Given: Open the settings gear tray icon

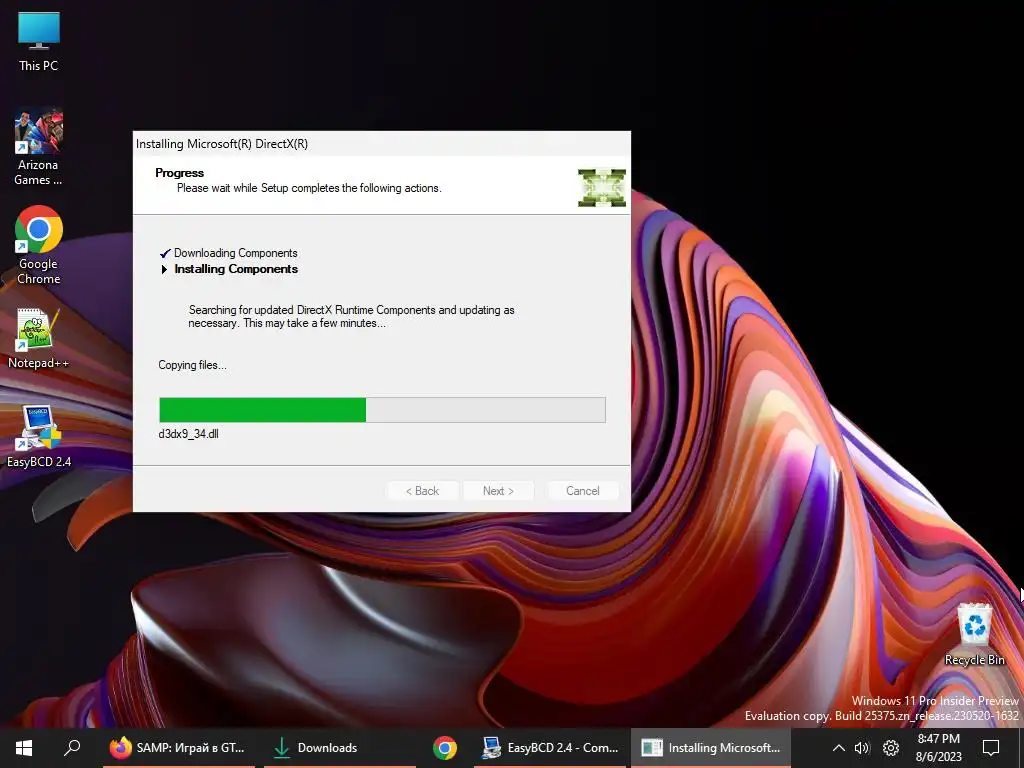Looking at the screenshot, I should tap(891, 748).
